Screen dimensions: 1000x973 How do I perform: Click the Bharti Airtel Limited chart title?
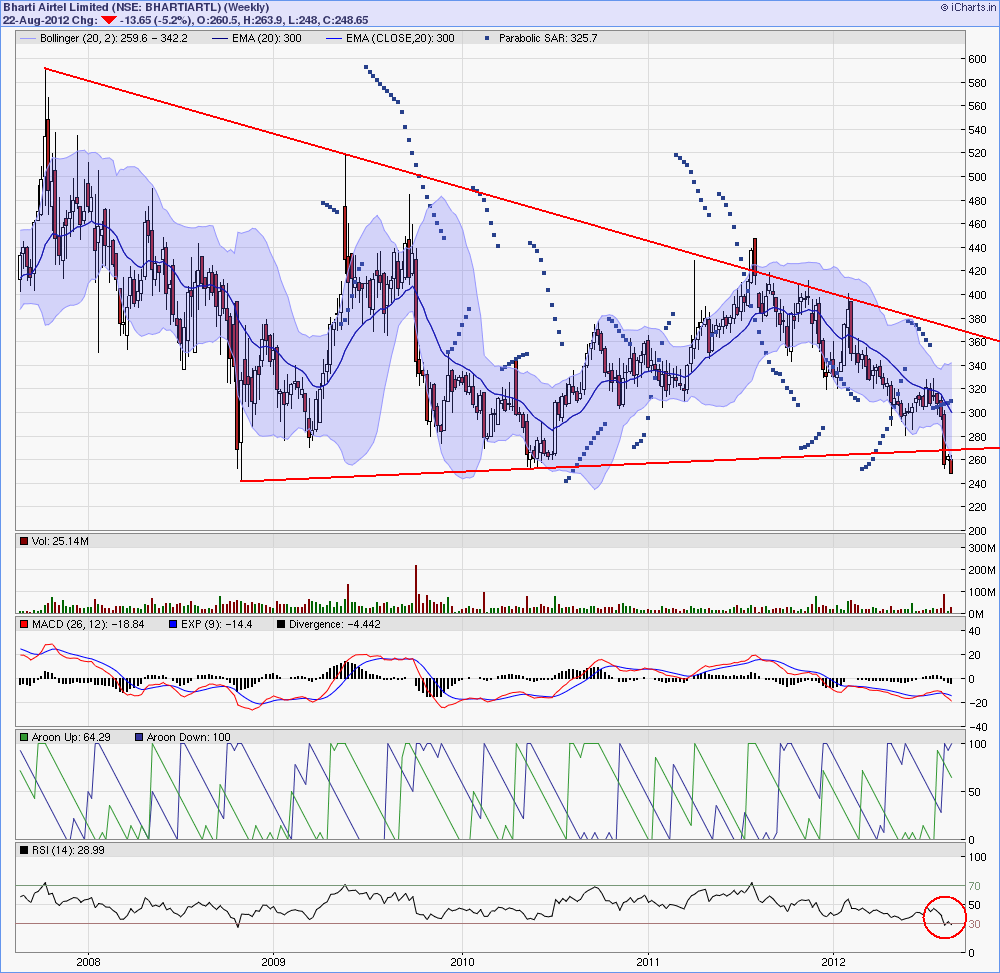136,7
